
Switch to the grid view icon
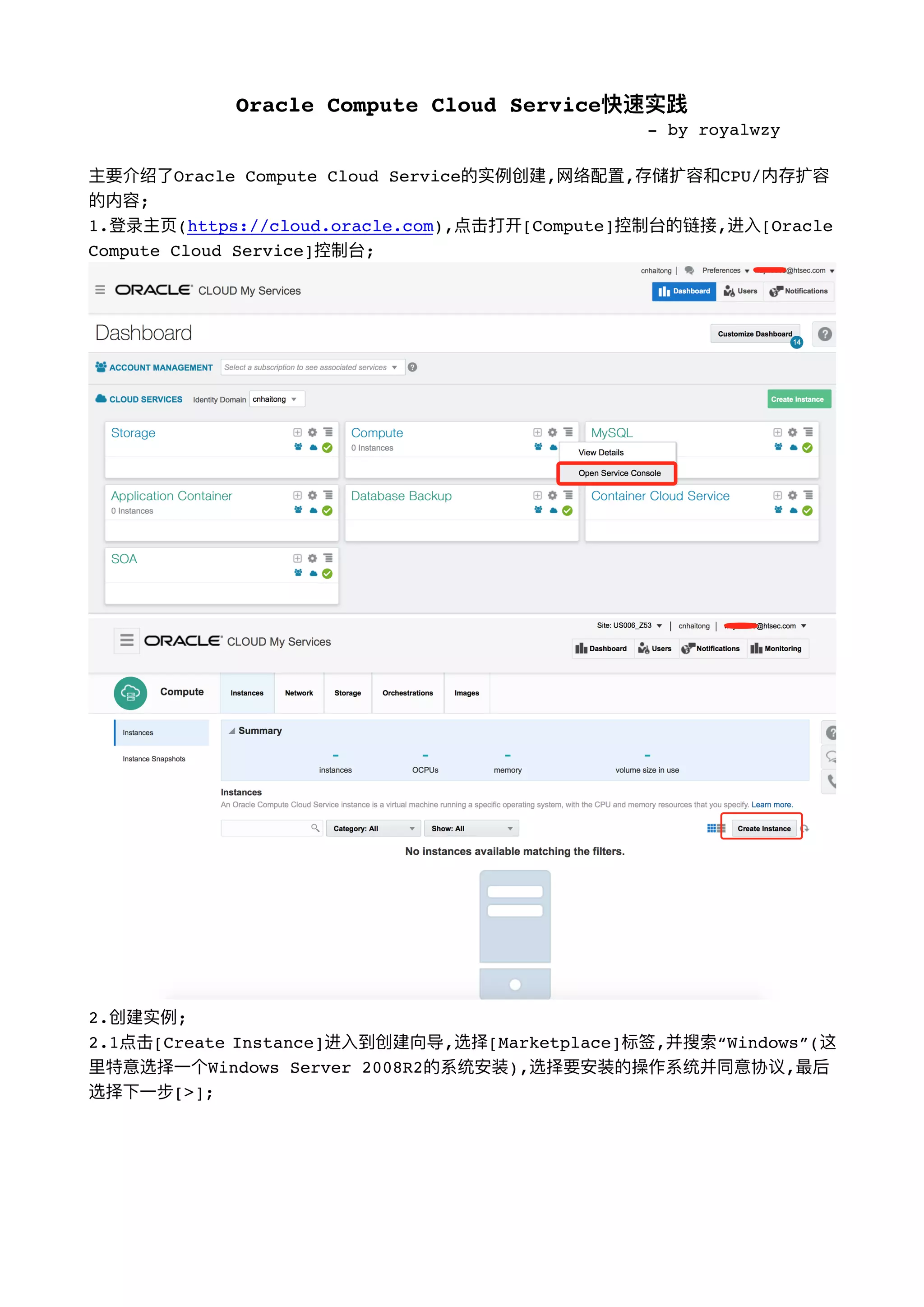[711, 828]
